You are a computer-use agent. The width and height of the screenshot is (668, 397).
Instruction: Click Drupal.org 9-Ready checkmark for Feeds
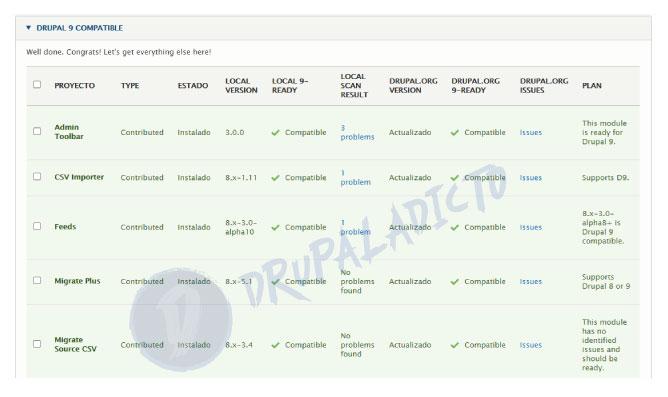pos(455,227)
